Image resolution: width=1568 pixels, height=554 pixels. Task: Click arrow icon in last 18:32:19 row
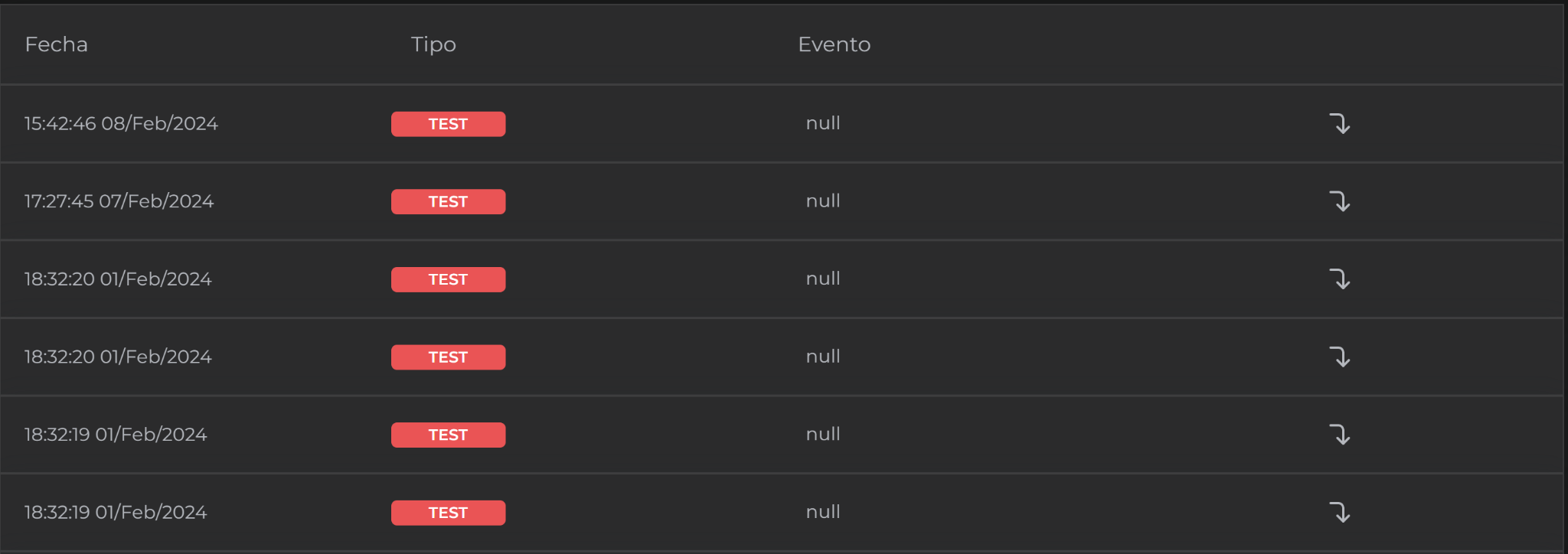point(1339,513)
